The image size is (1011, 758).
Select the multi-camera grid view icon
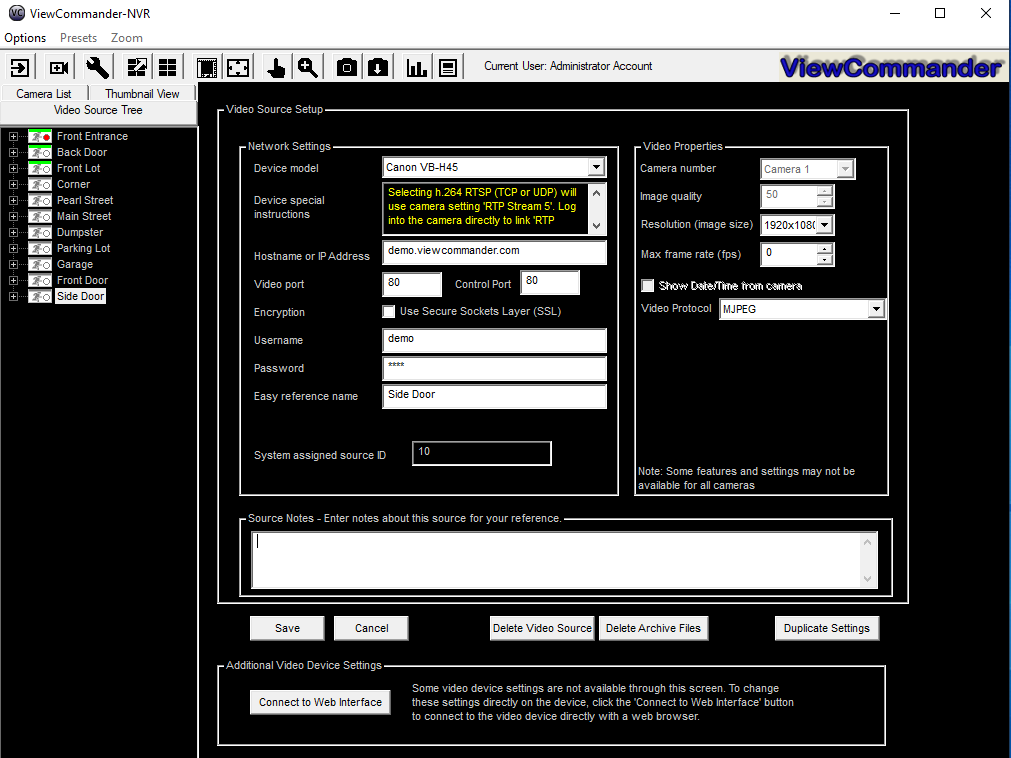(x=168, y=67)
